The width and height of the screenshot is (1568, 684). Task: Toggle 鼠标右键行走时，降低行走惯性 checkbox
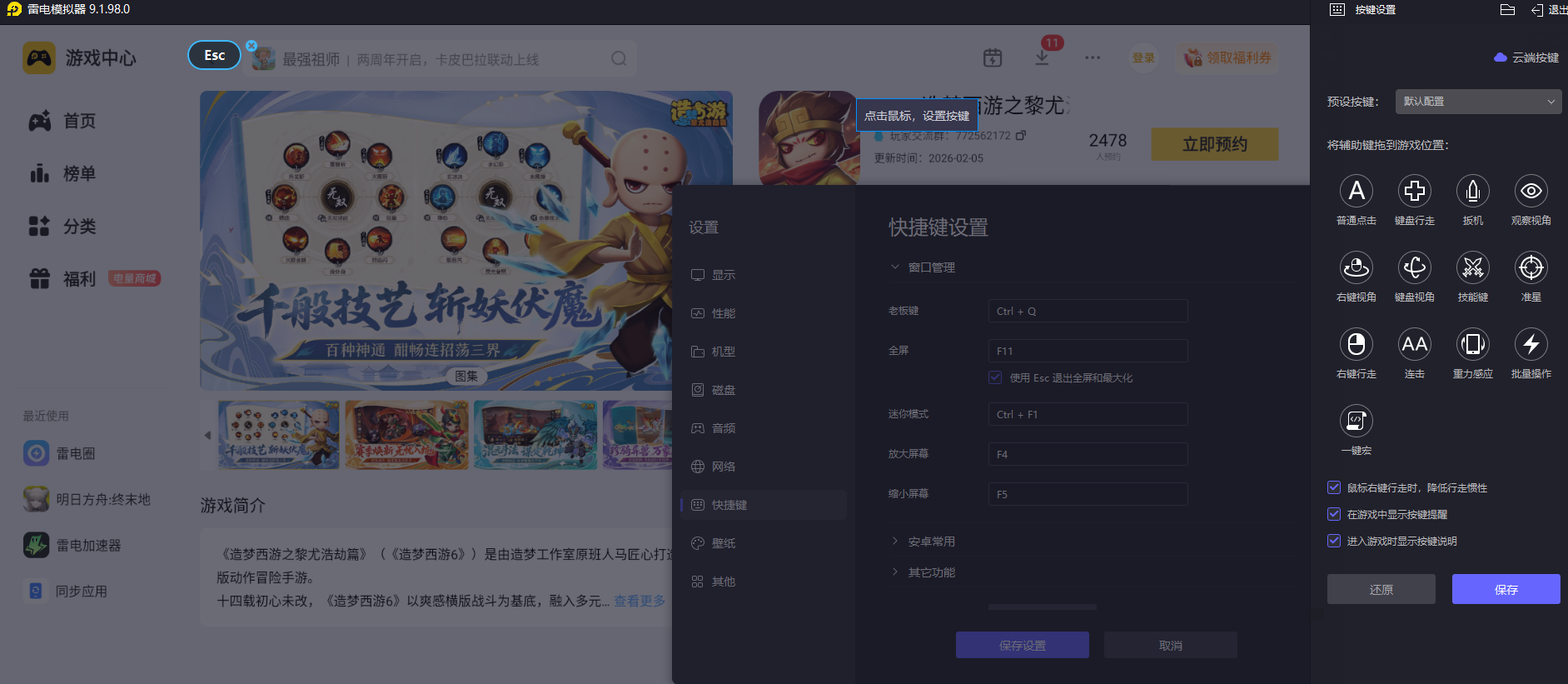point(1334,487)
